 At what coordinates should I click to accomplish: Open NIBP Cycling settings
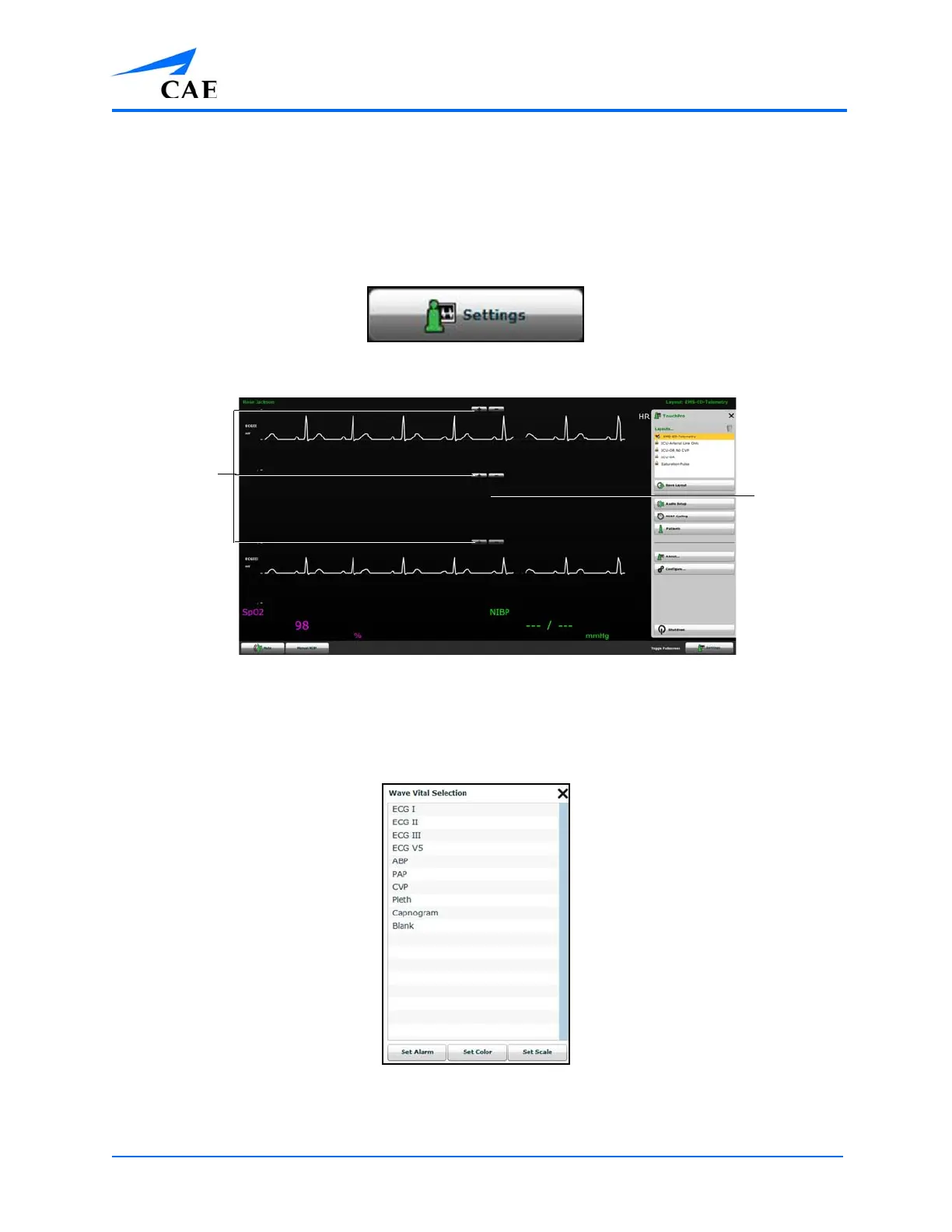coord(694,516)
